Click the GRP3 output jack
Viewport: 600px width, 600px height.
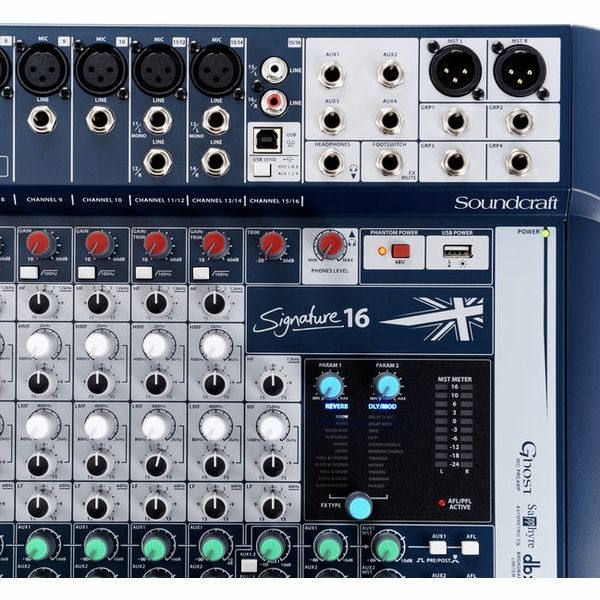pyautogui.click(x=455, y=162)
